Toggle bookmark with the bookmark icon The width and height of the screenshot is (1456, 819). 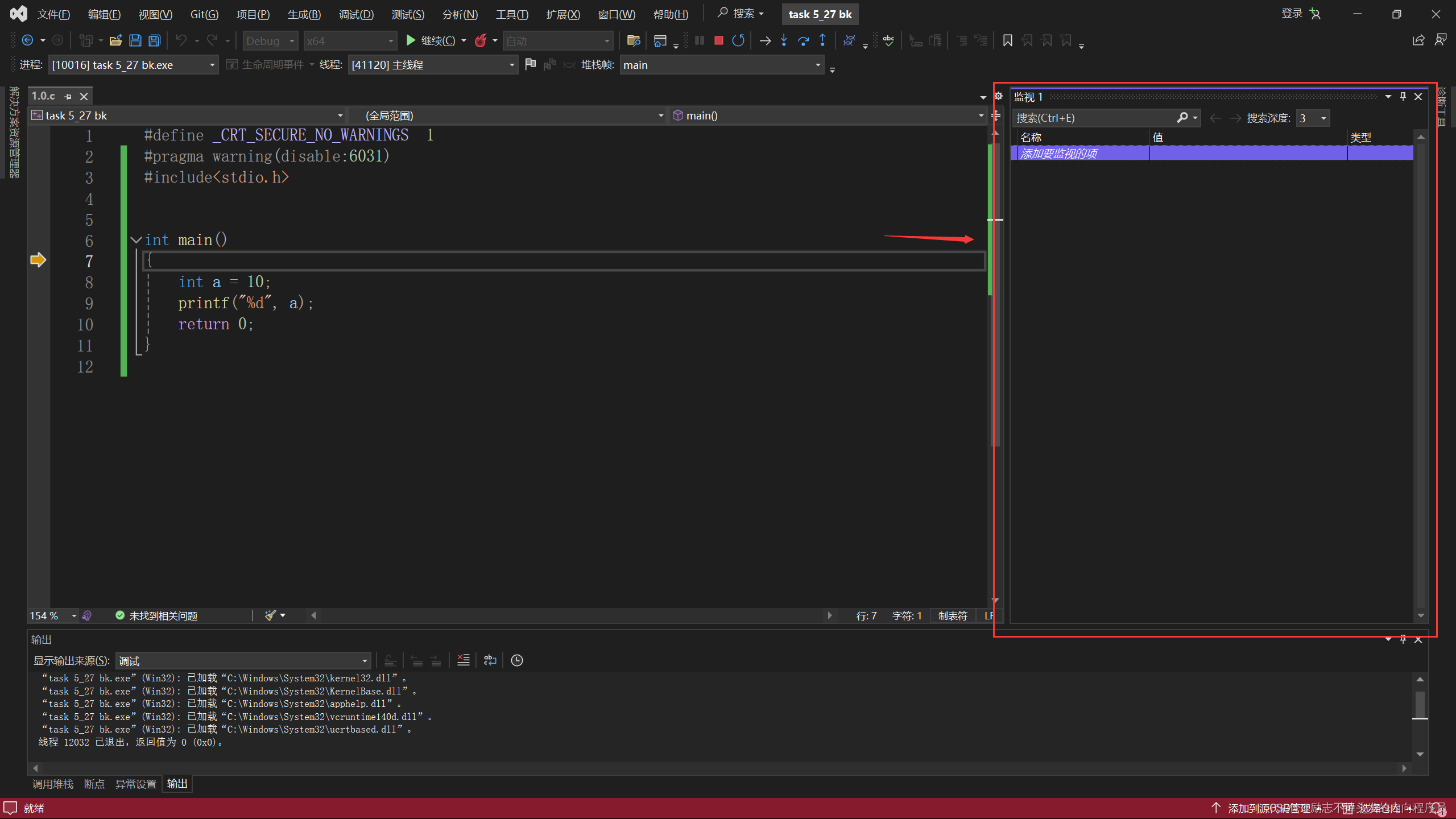pyautogui.click(x=1007, y=40)
